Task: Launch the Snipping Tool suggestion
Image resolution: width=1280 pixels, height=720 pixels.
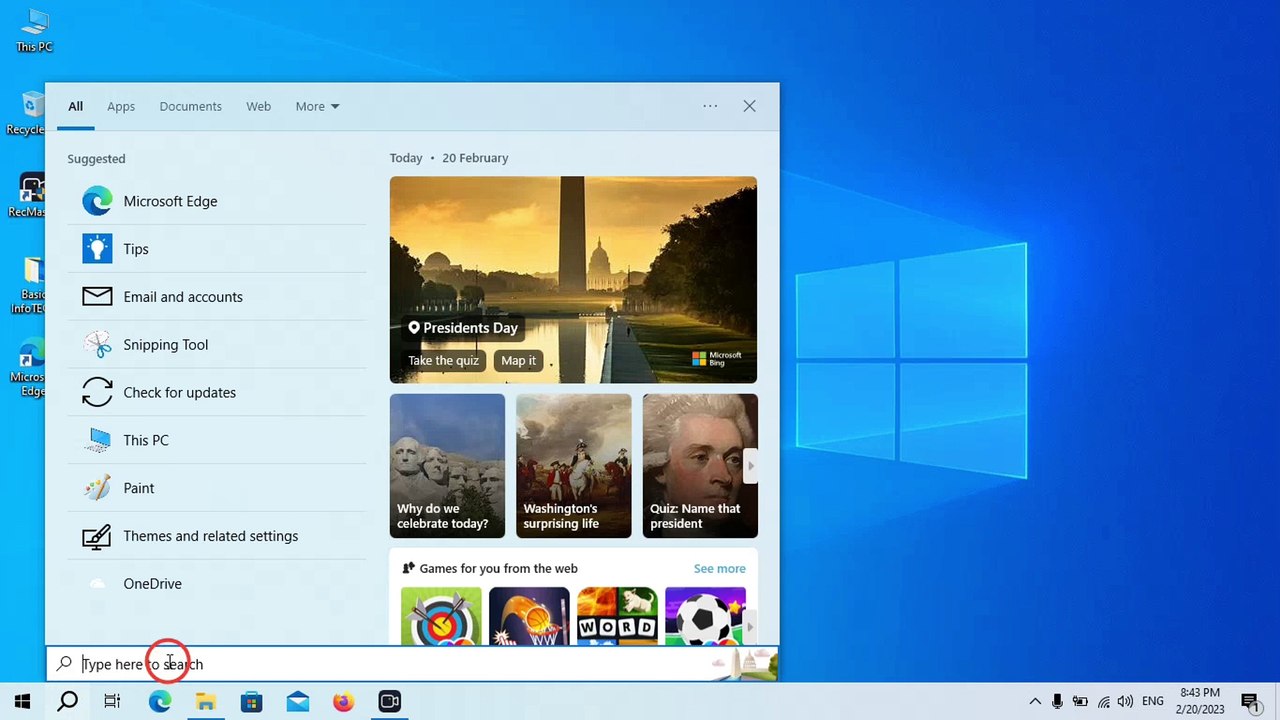Action: [165, 345]
